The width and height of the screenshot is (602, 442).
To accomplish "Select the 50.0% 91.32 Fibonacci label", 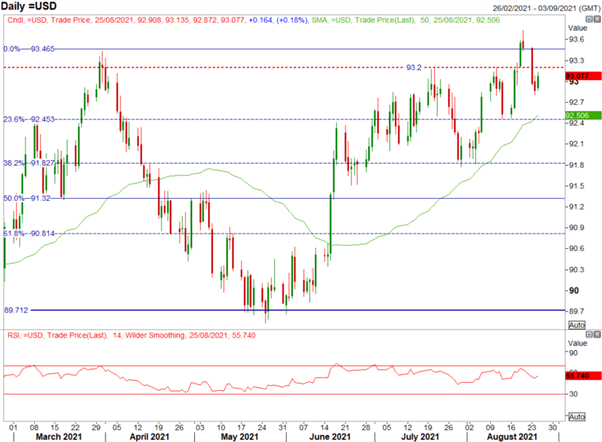I will tap(26, 198).
